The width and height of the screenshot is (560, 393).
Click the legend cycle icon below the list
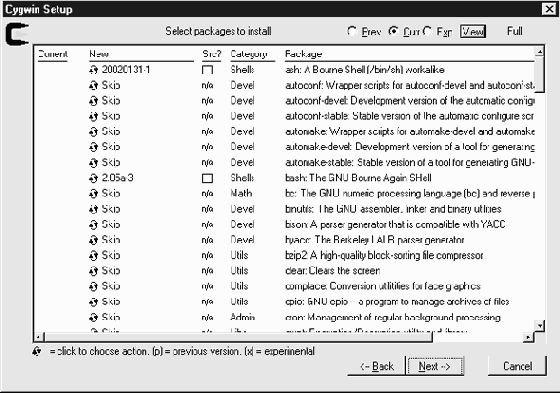pos(36,352)
